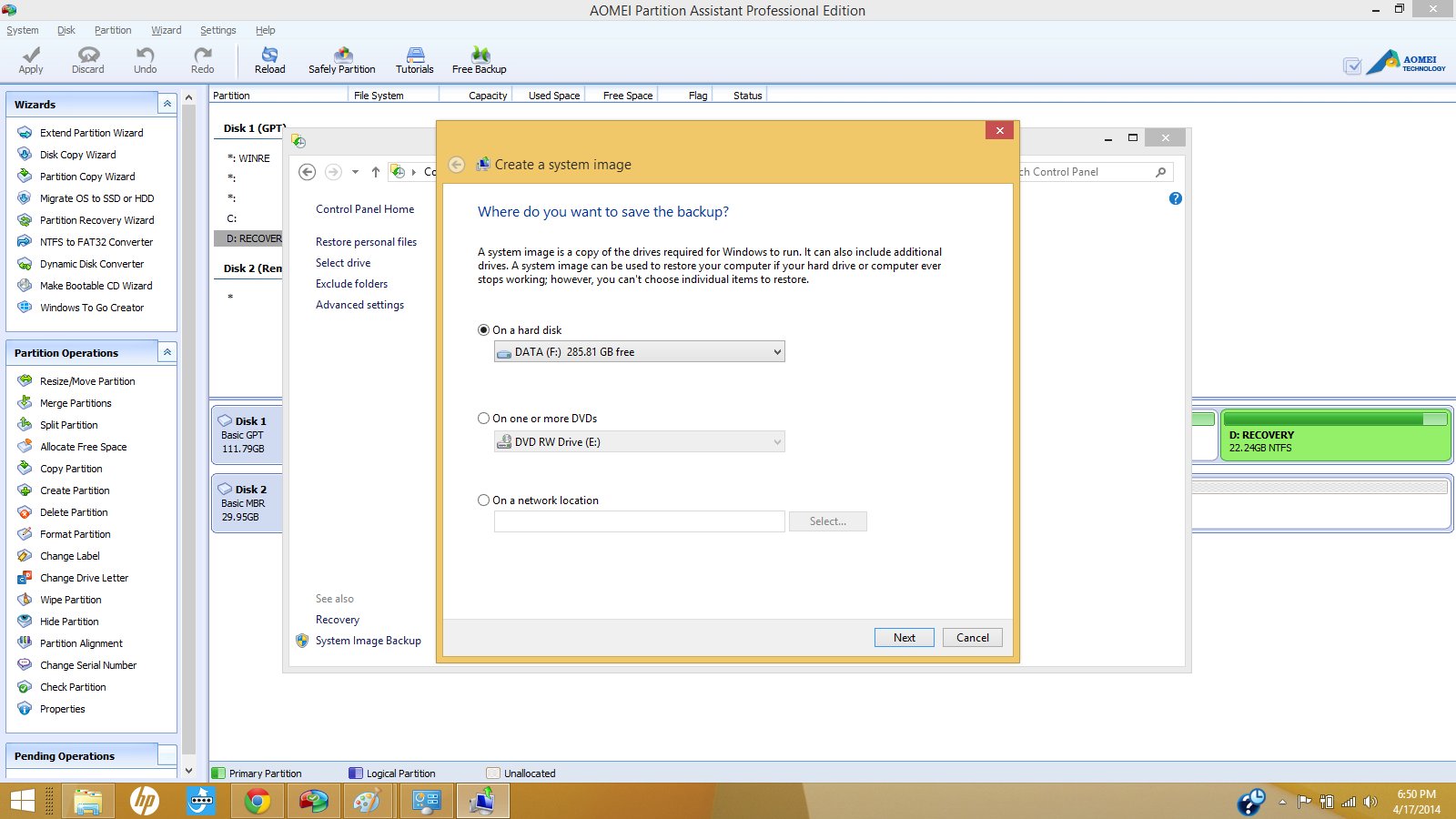Select the Delete Partition operation
Viewport: 1456px width, 819px height.
point(74,512)
